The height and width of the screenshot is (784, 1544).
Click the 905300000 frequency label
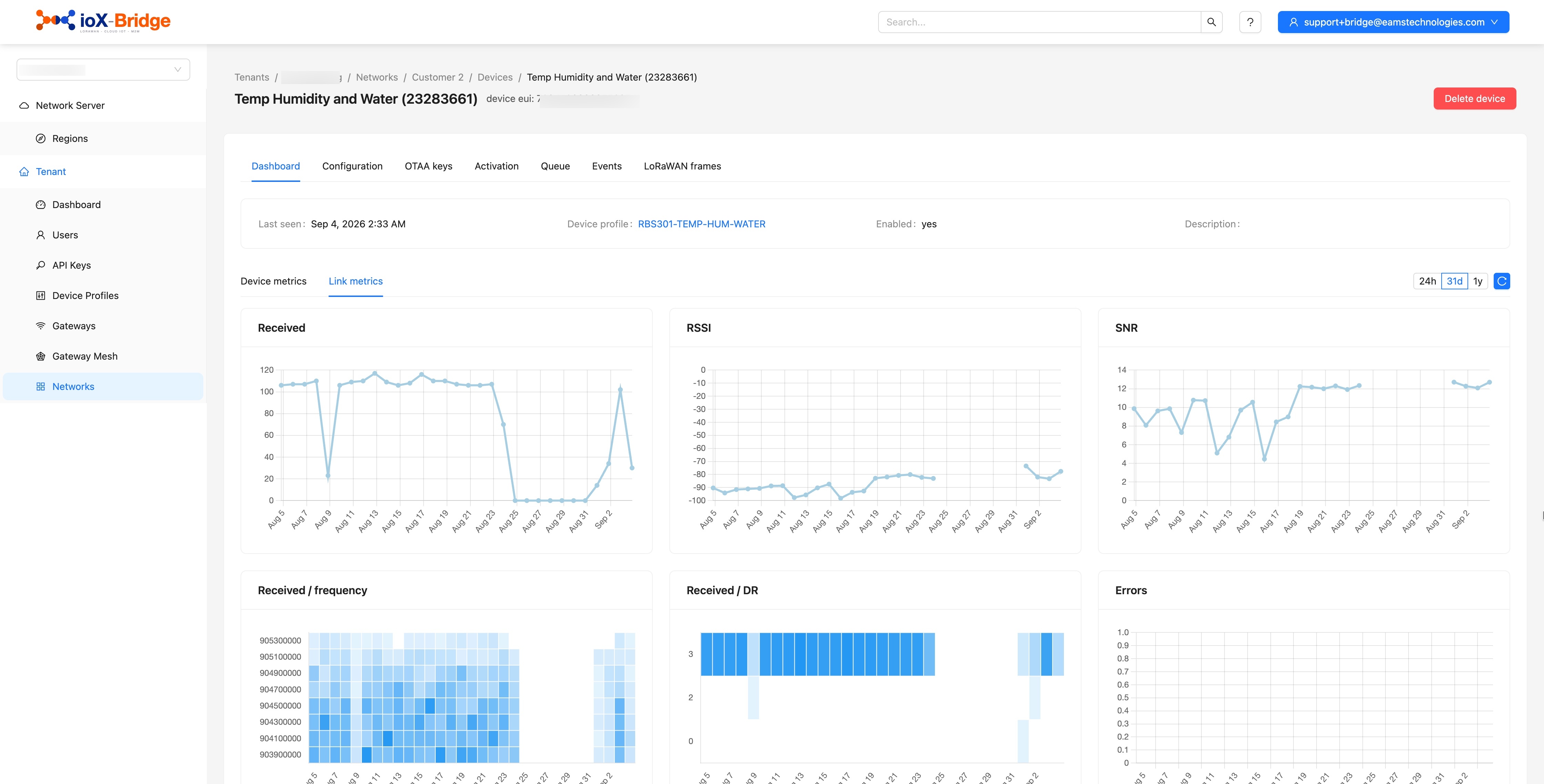coord(280,641)
